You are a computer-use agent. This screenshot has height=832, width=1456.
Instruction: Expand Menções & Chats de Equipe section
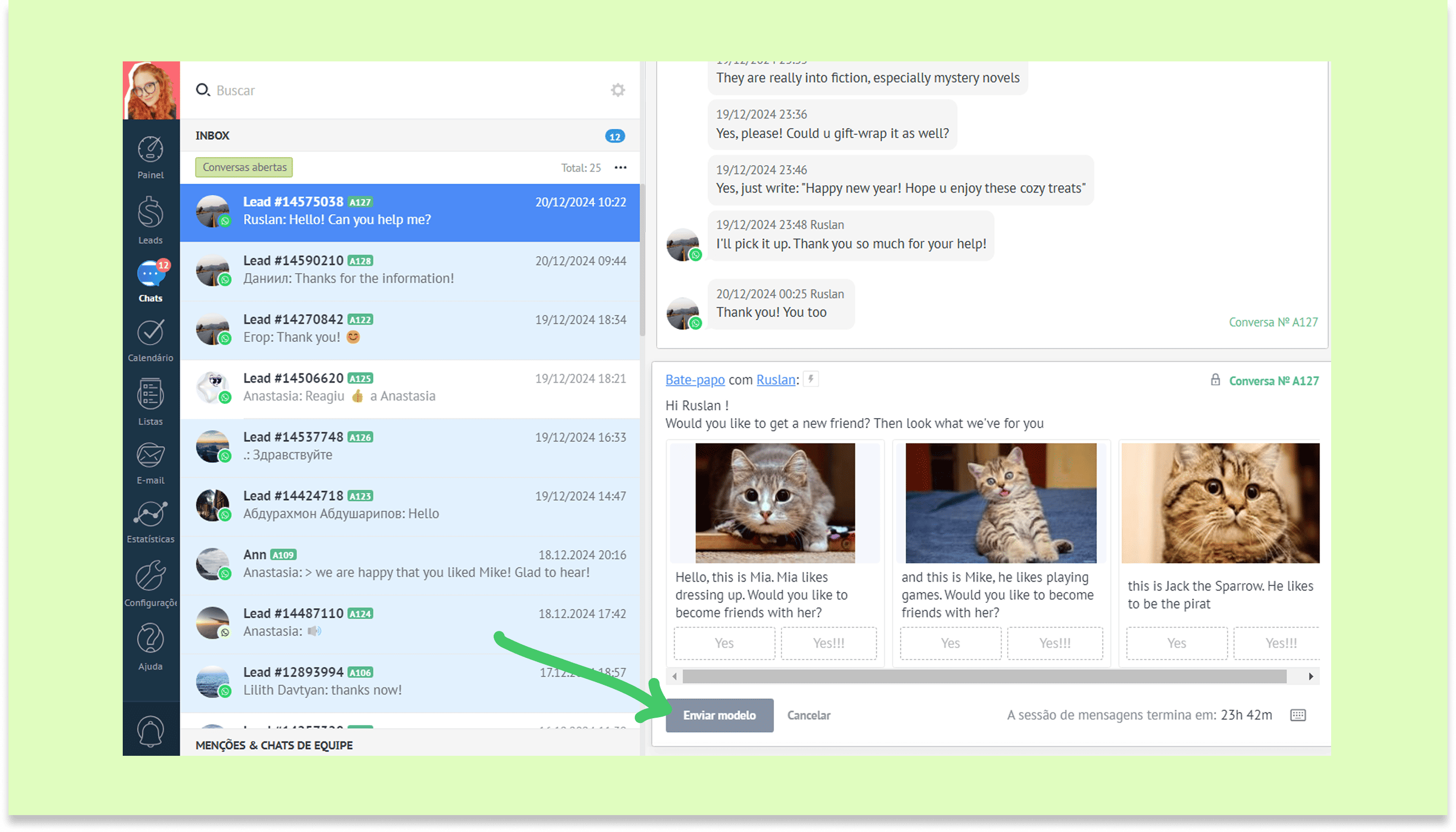pyautogui.click(x=274, y=745)
